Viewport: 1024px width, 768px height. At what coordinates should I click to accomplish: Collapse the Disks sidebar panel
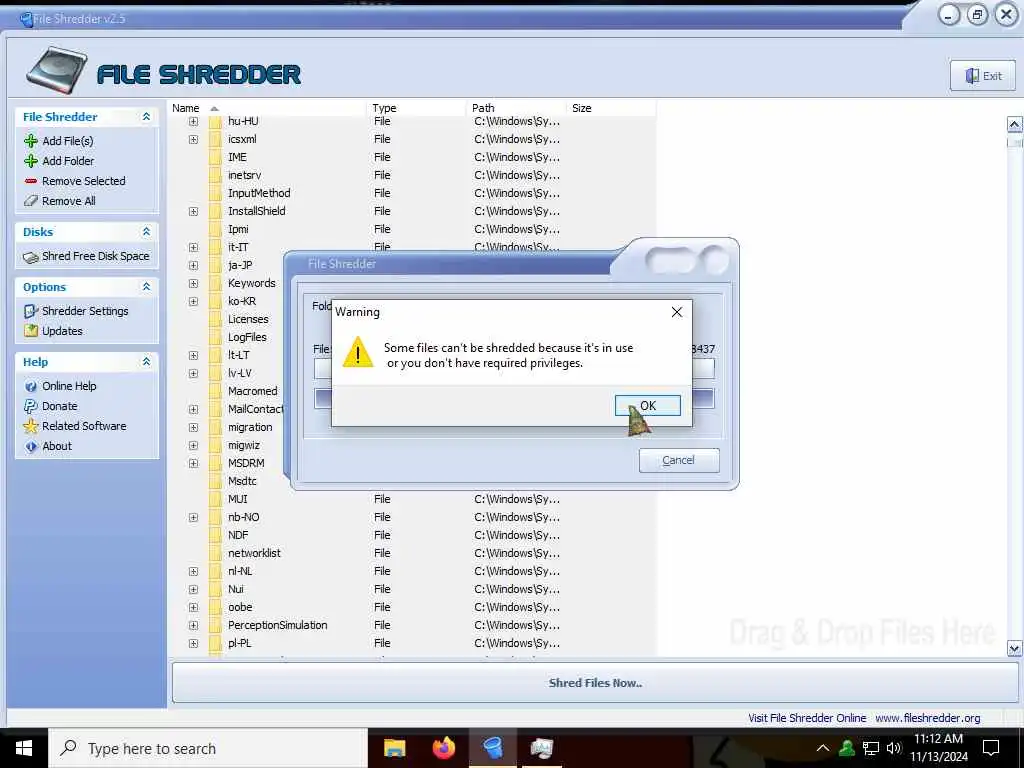point(146,232)
